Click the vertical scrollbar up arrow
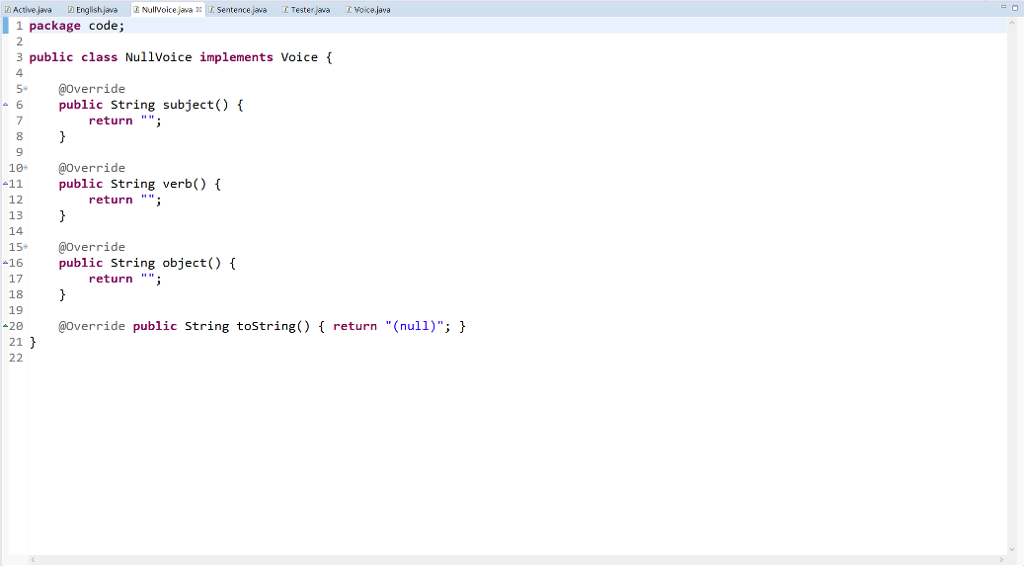Image resolution: width=1024 pixels, height=566 pixels. [1012, 23]
